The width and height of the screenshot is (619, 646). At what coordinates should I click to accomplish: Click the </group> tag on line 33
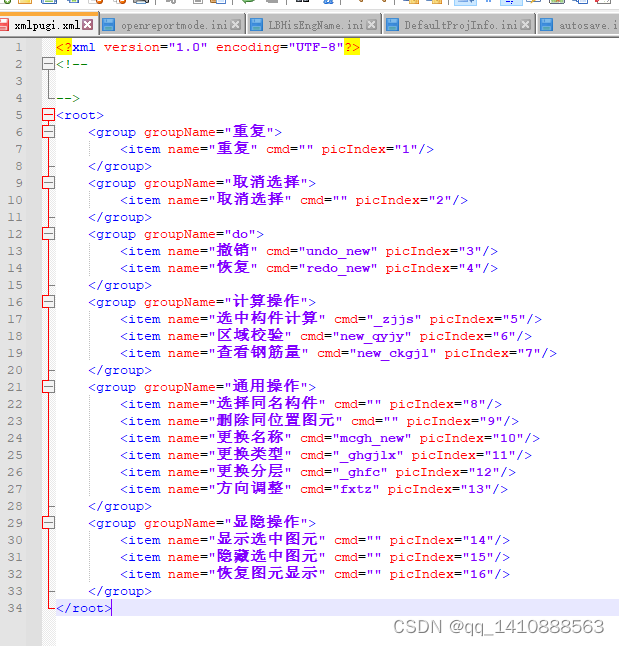120,591
